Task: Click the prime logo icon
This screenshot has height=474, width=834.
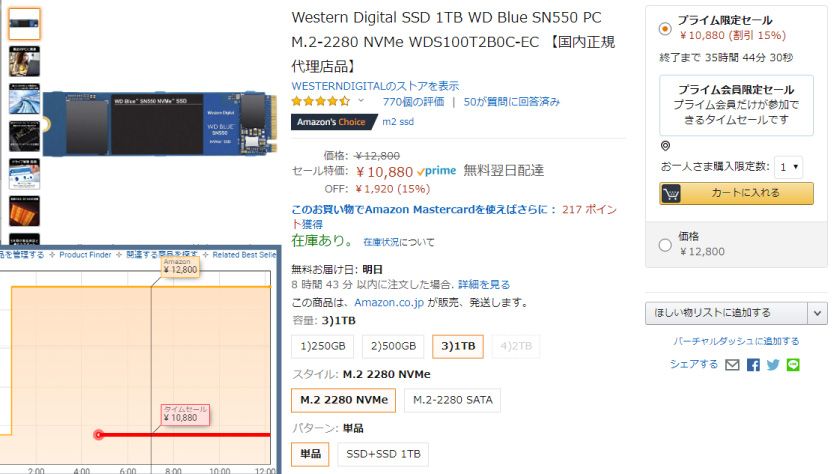Action: pos(436,171)
